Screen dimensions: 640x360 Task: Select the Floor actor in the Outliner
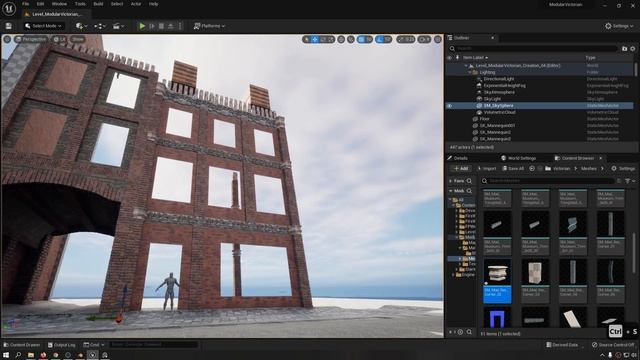(484, 119)
